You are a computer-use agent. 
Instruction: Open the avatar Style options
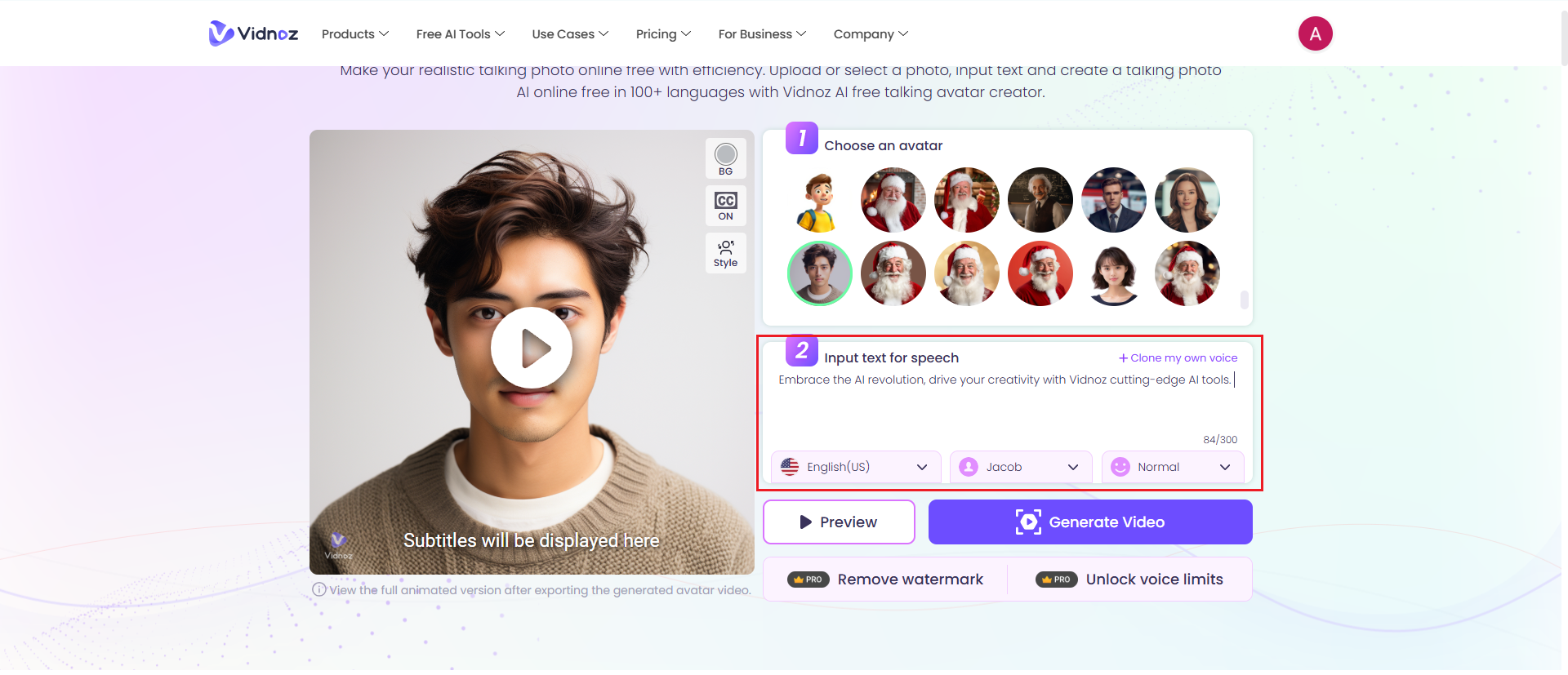(725, 253)
